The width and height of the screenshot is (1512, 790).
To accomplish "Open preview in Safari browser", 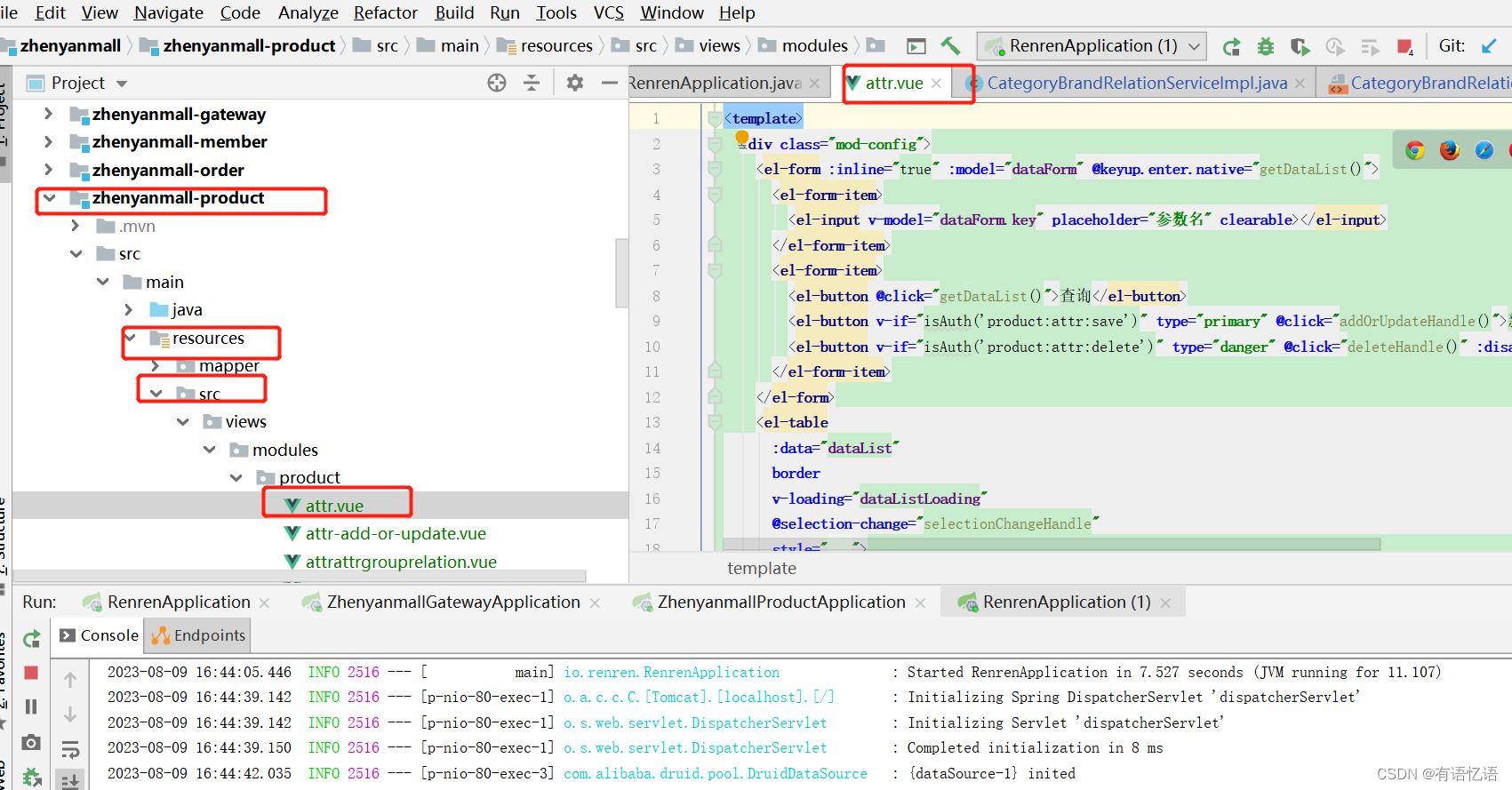I will pyautogui.click(x=1484, y=150).
